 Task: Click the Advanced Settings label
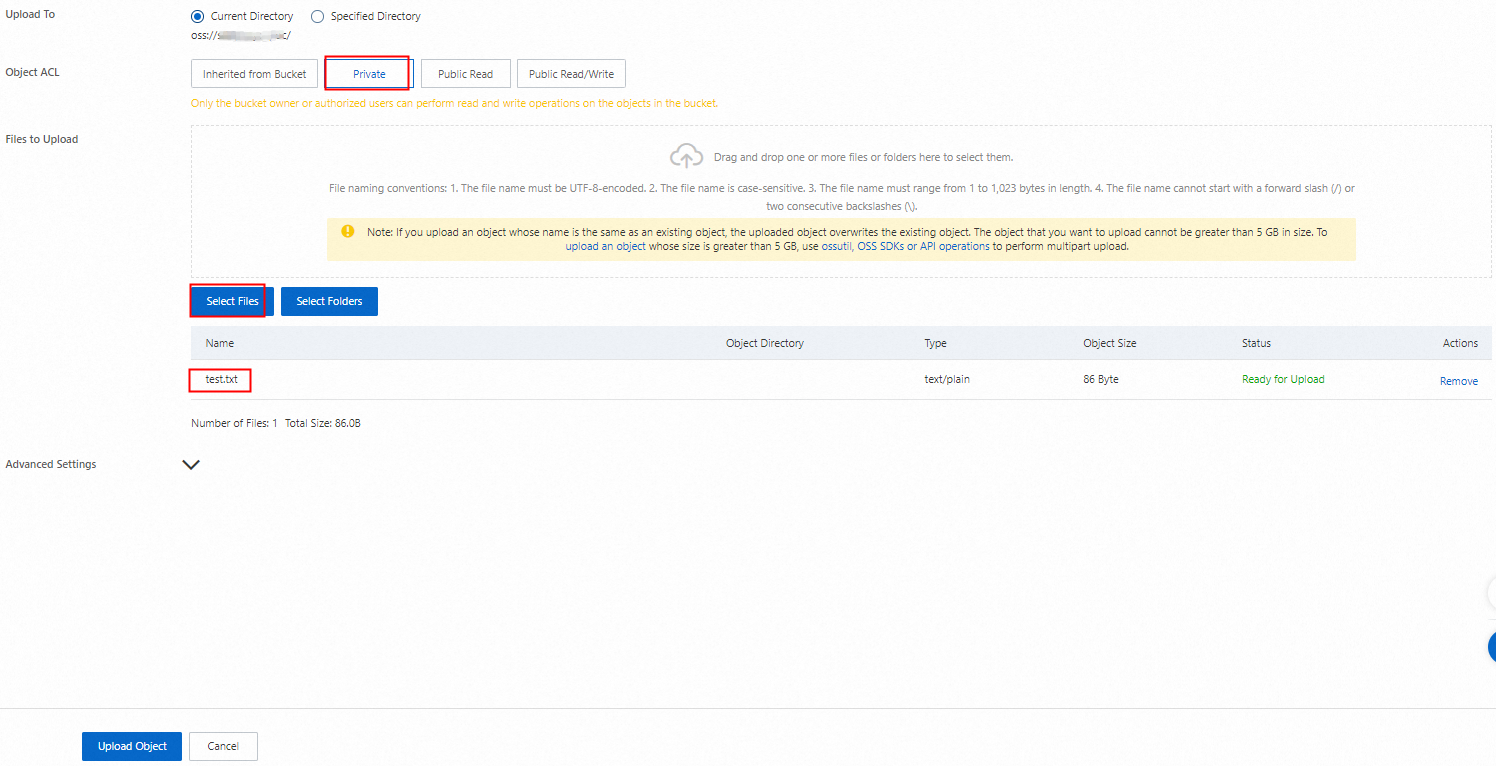51,464
